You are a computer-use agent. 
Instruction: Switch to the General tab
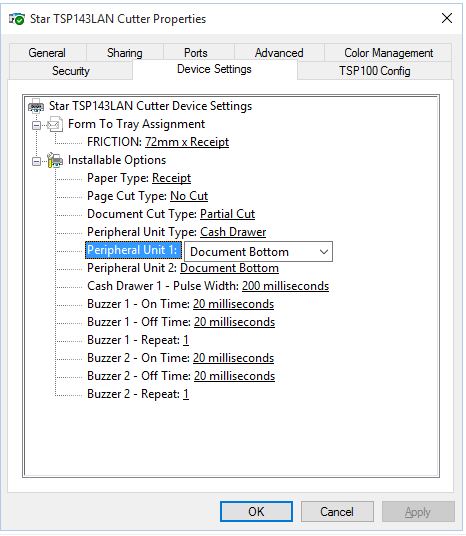coord(47,53)
